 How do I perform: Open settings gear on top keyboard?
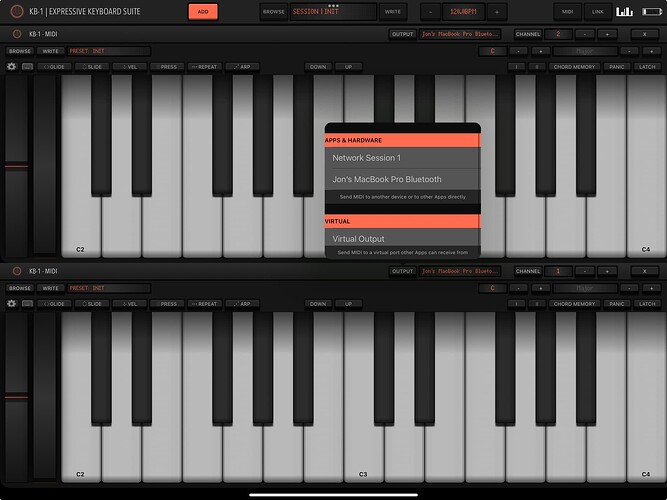pyautogui.click(x=12, y=66)
